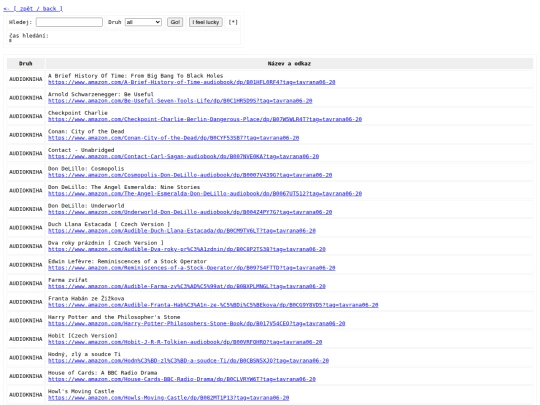The width and height of the screenshot is (540, 405).
Task: Select title text 'Arnold Schwarzenegger: Be Useful'
Action: pos(101,95)
